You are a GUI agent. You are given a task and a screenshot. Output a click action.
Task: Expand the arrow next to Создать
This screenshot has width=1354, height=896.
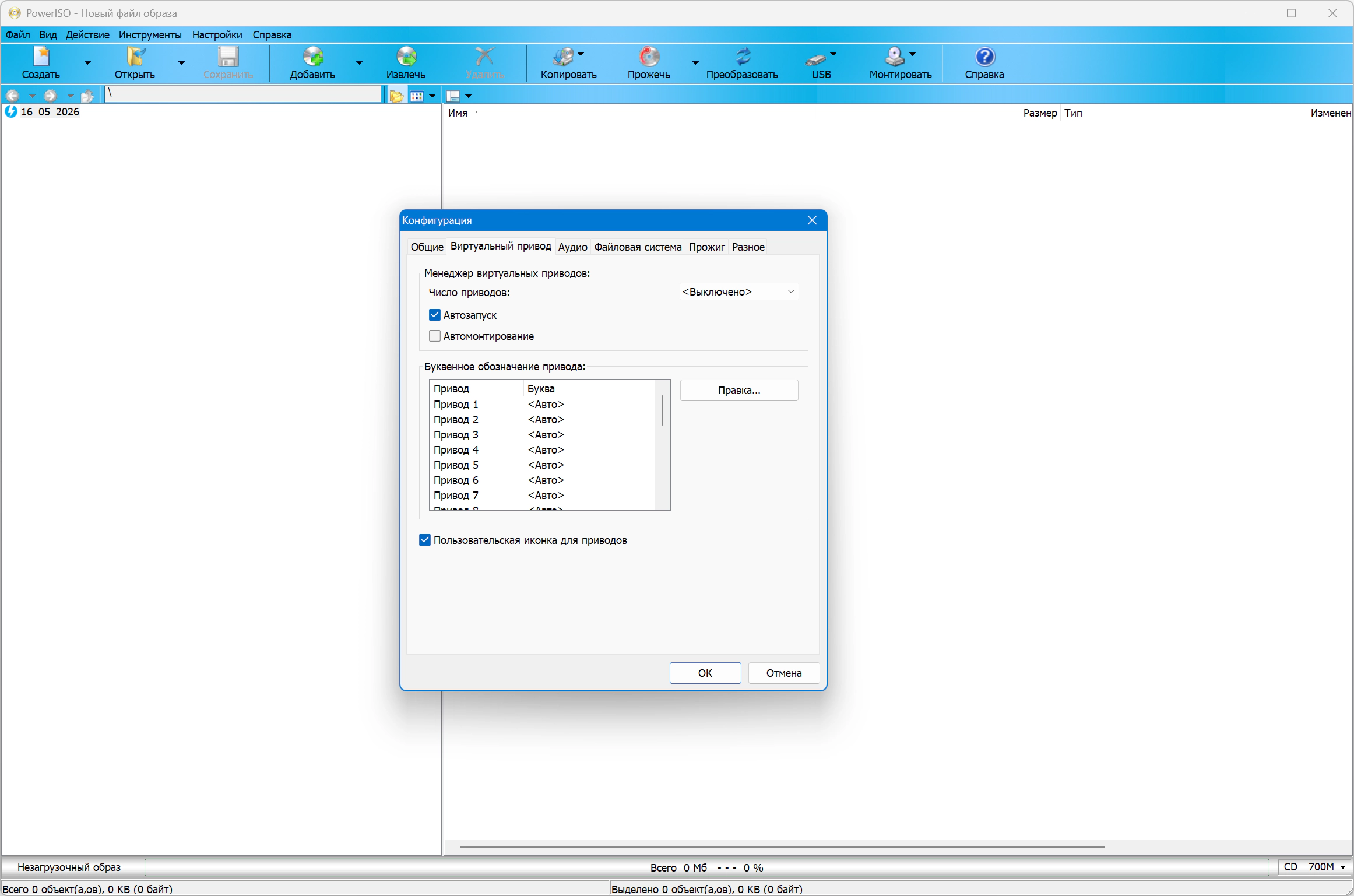(87, 62)
